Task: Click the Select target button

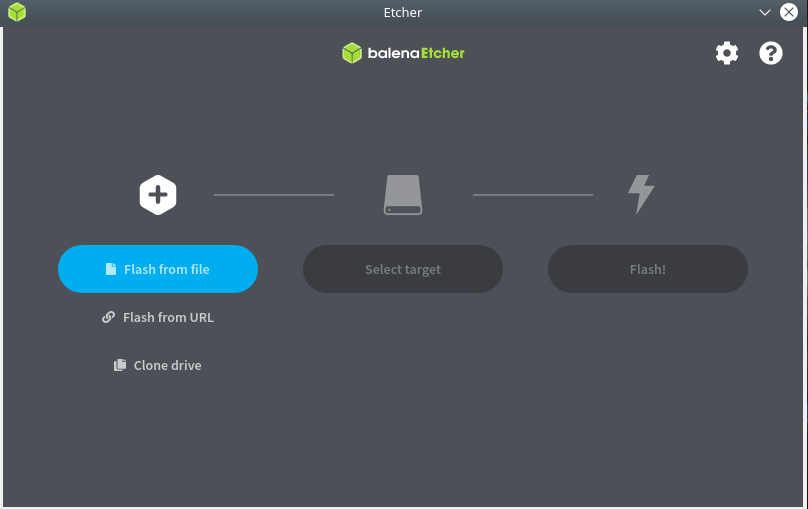Action: [403, 269]
